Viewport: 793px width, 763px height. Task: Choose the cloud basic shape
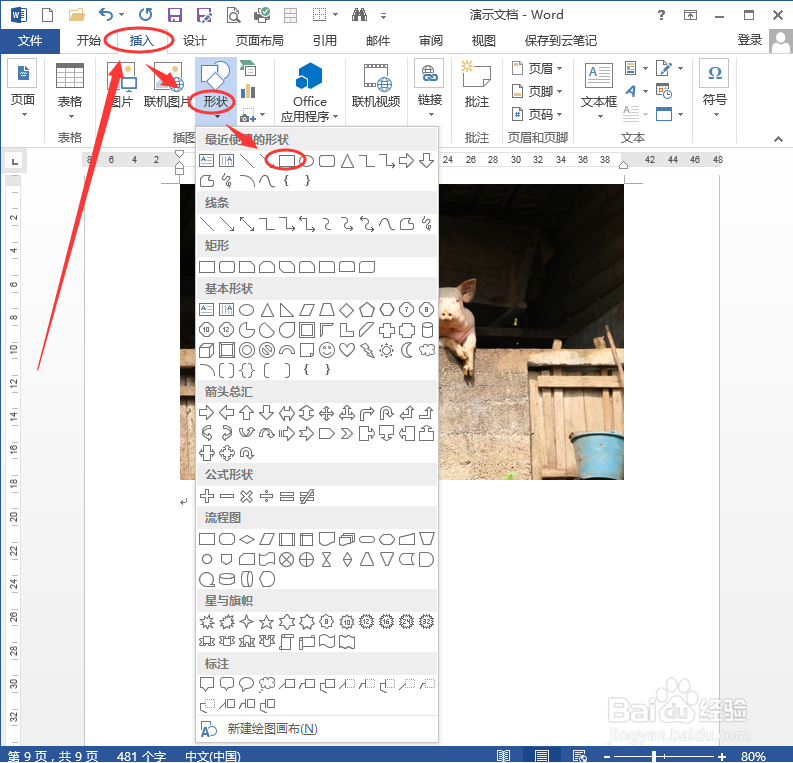427,350
